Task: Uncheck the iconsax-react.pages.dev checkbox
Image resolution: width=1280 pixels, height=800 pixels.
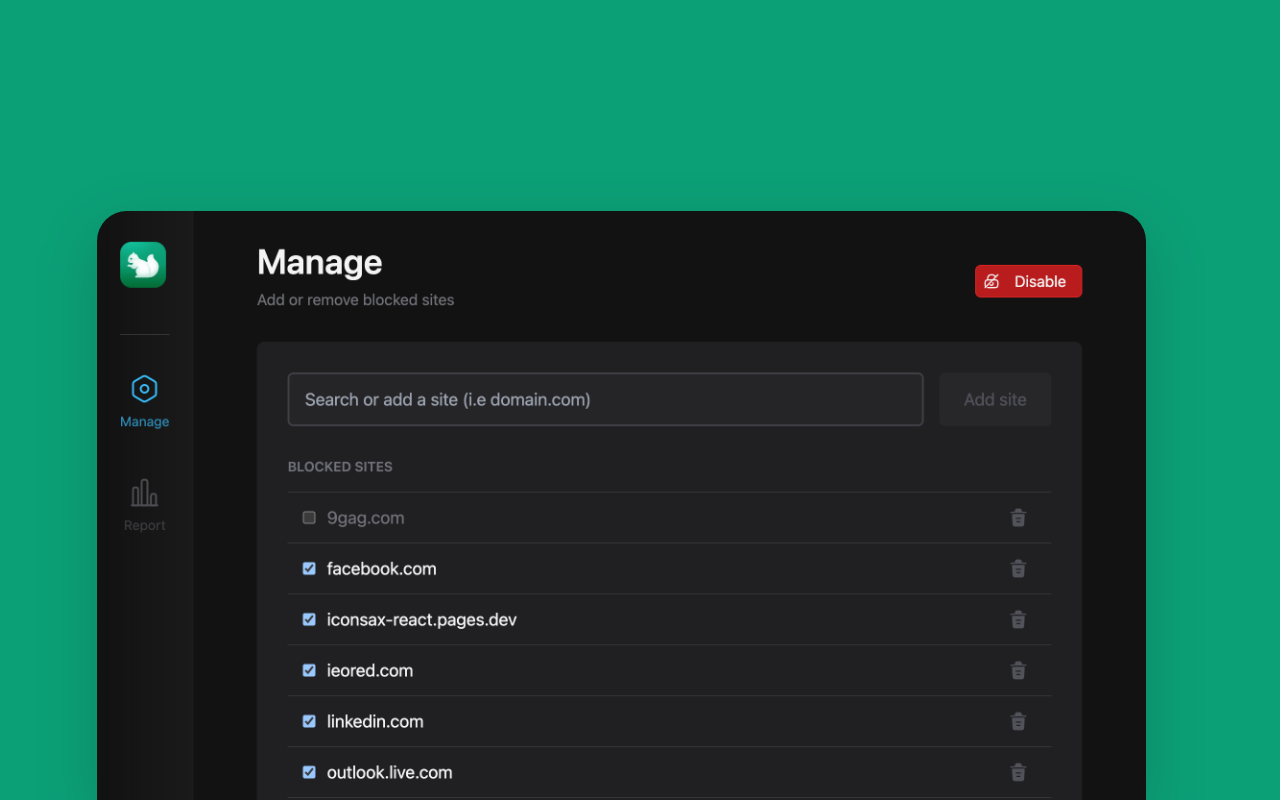Action: [309, 620]
